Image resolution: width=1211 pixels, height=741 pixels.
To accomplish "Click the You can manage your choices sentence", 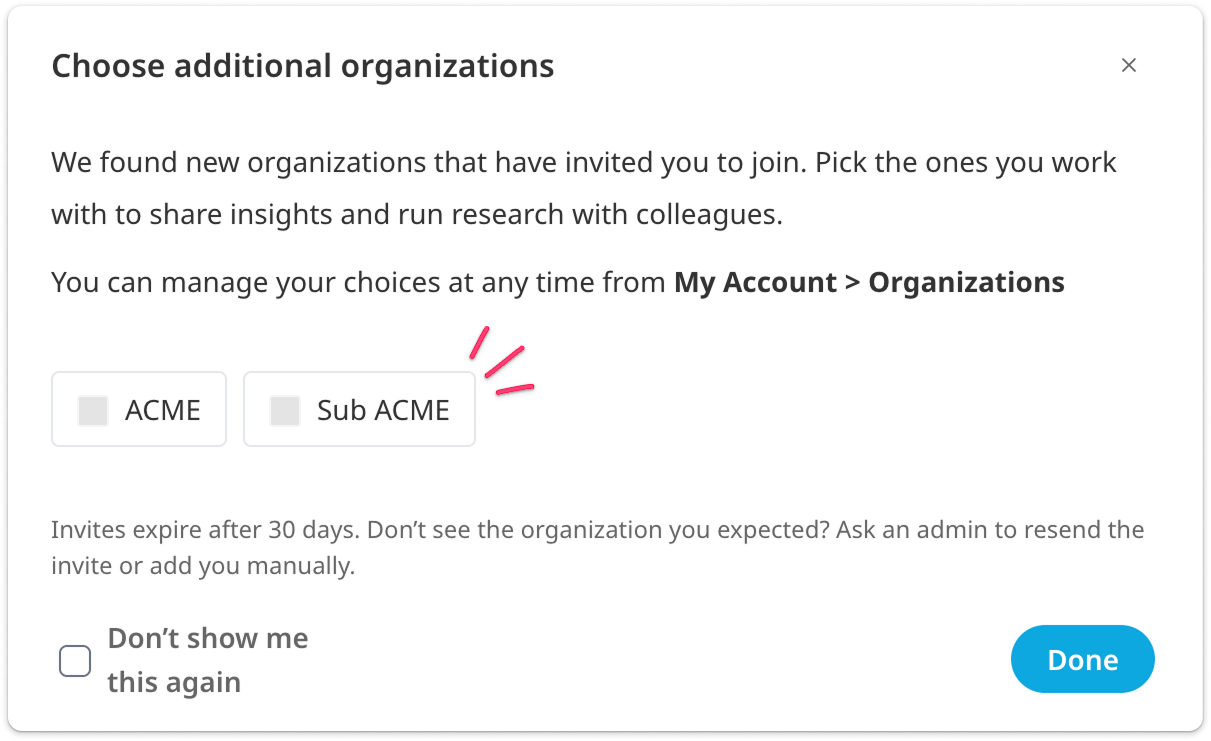I will [558, 283].
